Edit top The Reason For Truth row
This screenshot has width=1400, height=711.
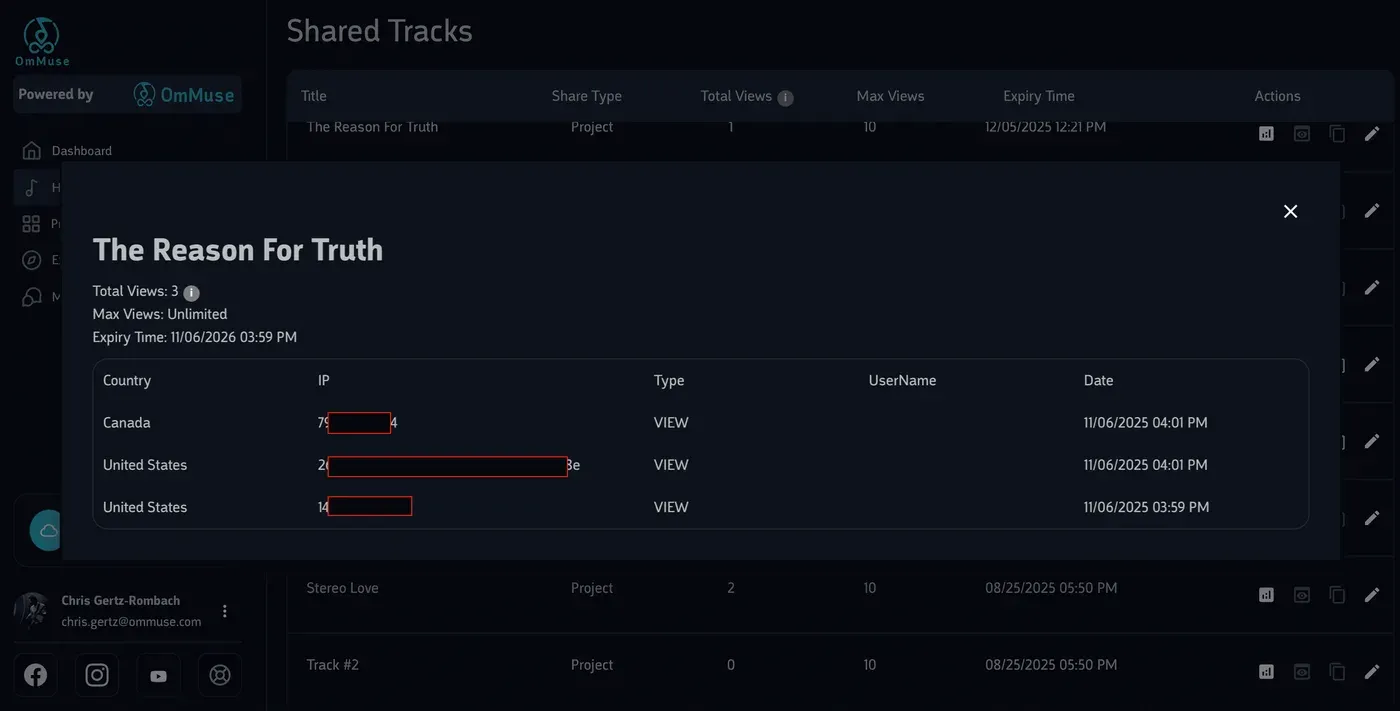[1372, 133]
